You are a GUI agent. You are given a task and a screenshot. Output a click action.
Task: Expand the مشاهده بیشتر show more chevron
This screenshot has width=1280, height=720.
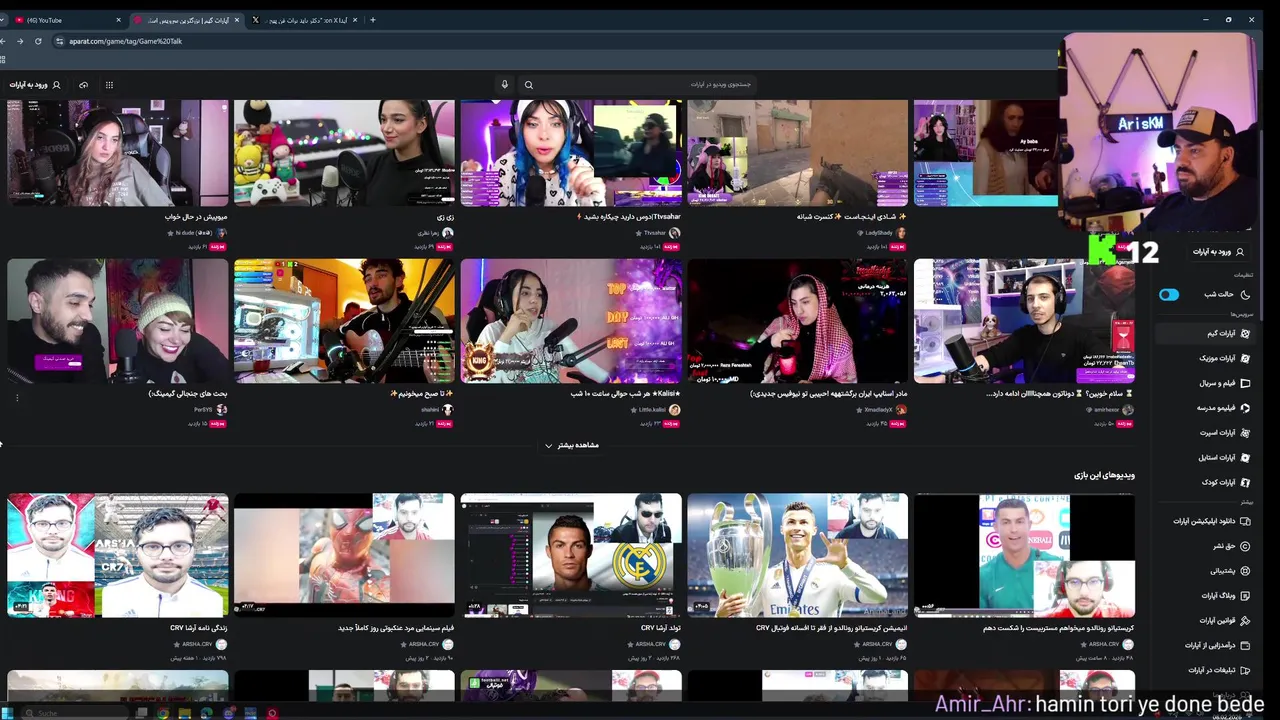click(x=548, y=445)
